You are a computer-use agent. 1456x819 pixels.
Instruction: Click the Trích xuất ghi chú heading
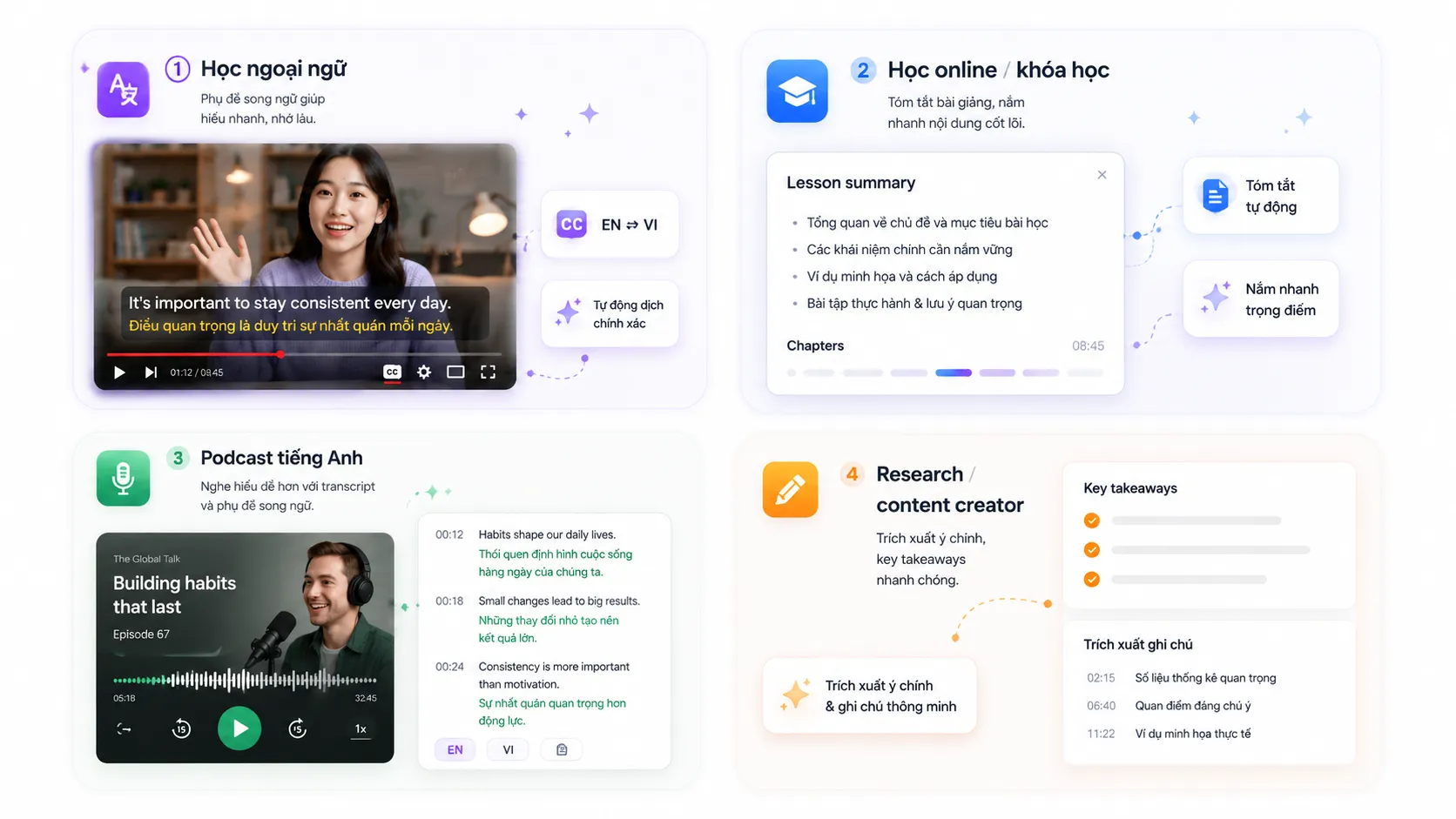1138,645
